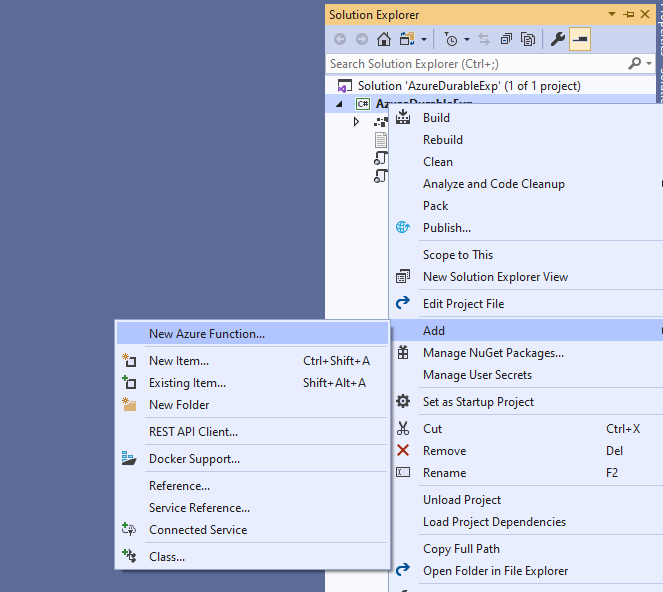
Task: Select Manage User Secrets
Action: [x=477, y=375]
